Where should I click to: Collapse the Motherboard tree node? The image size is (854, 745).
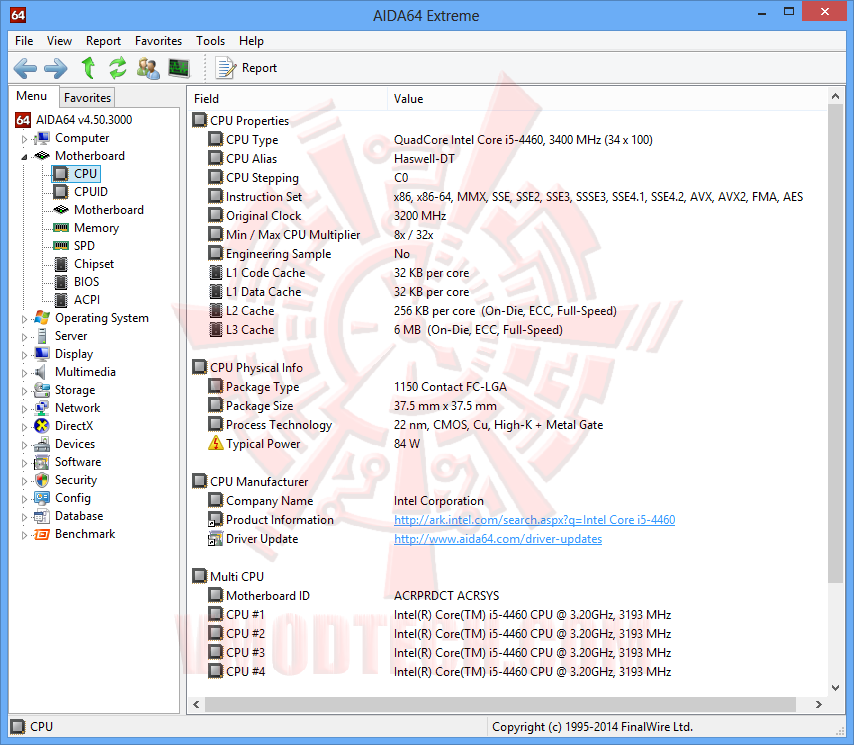[x=24, y=157]
